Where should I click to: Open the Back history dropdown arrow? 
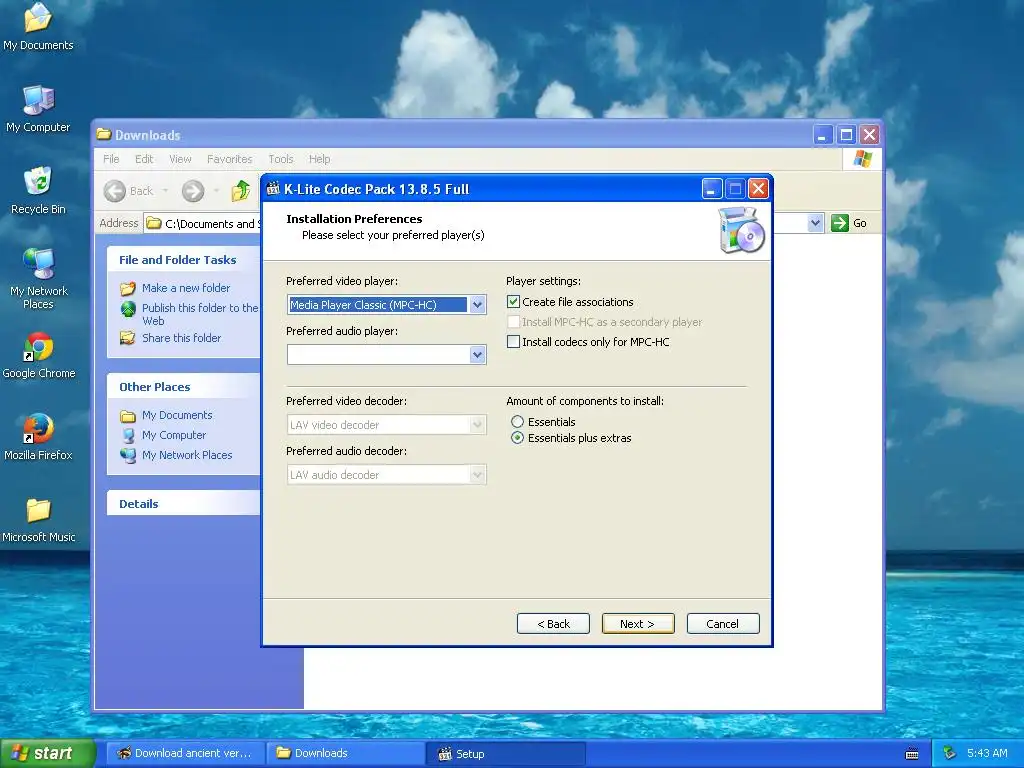(x=165, y=191)
